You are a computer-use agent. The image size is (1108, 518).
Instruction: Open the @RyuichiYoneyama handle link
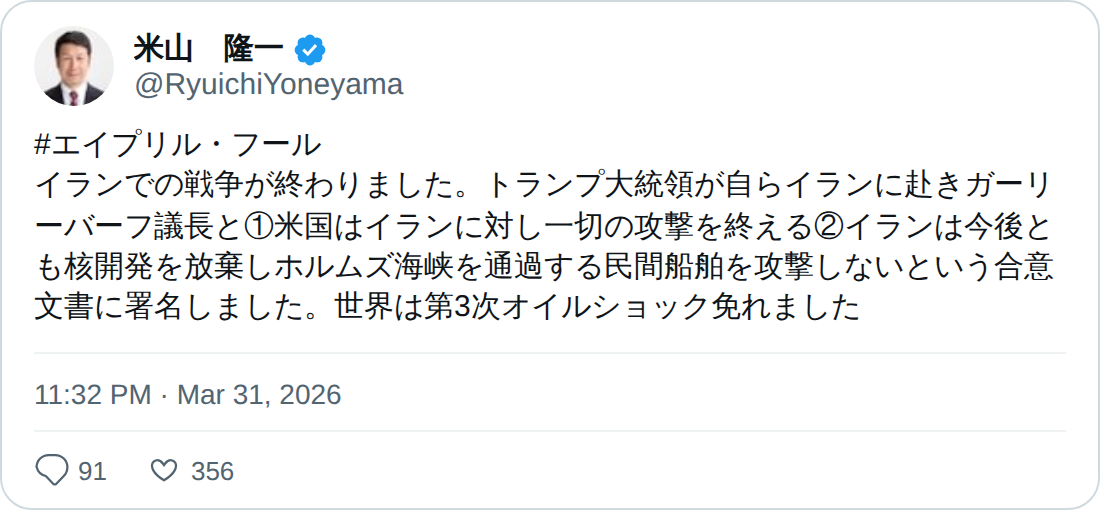pyautogui.click(x=268, y=85)
